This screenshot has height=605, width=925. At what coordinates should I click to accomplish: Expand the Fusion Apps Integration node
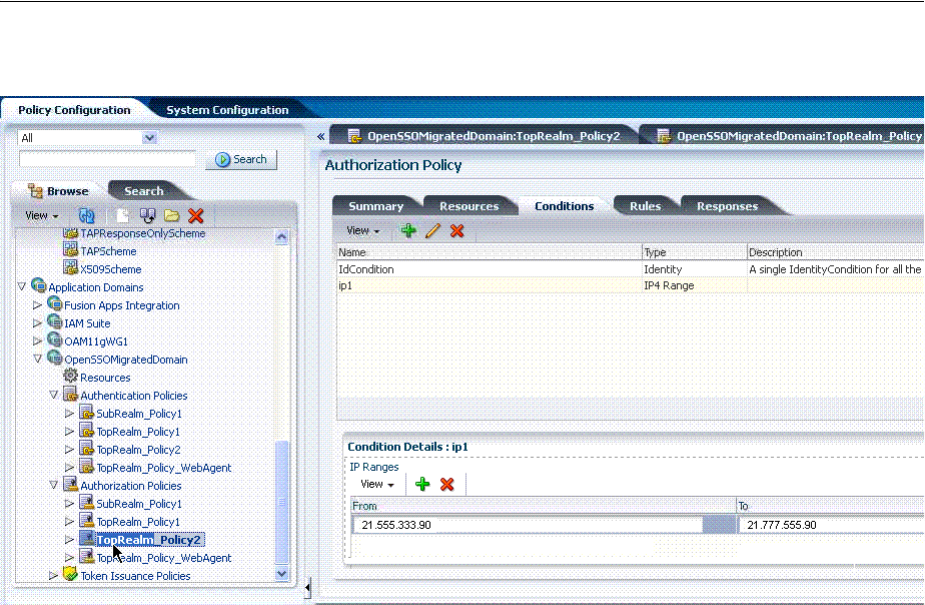pos(37,305)
